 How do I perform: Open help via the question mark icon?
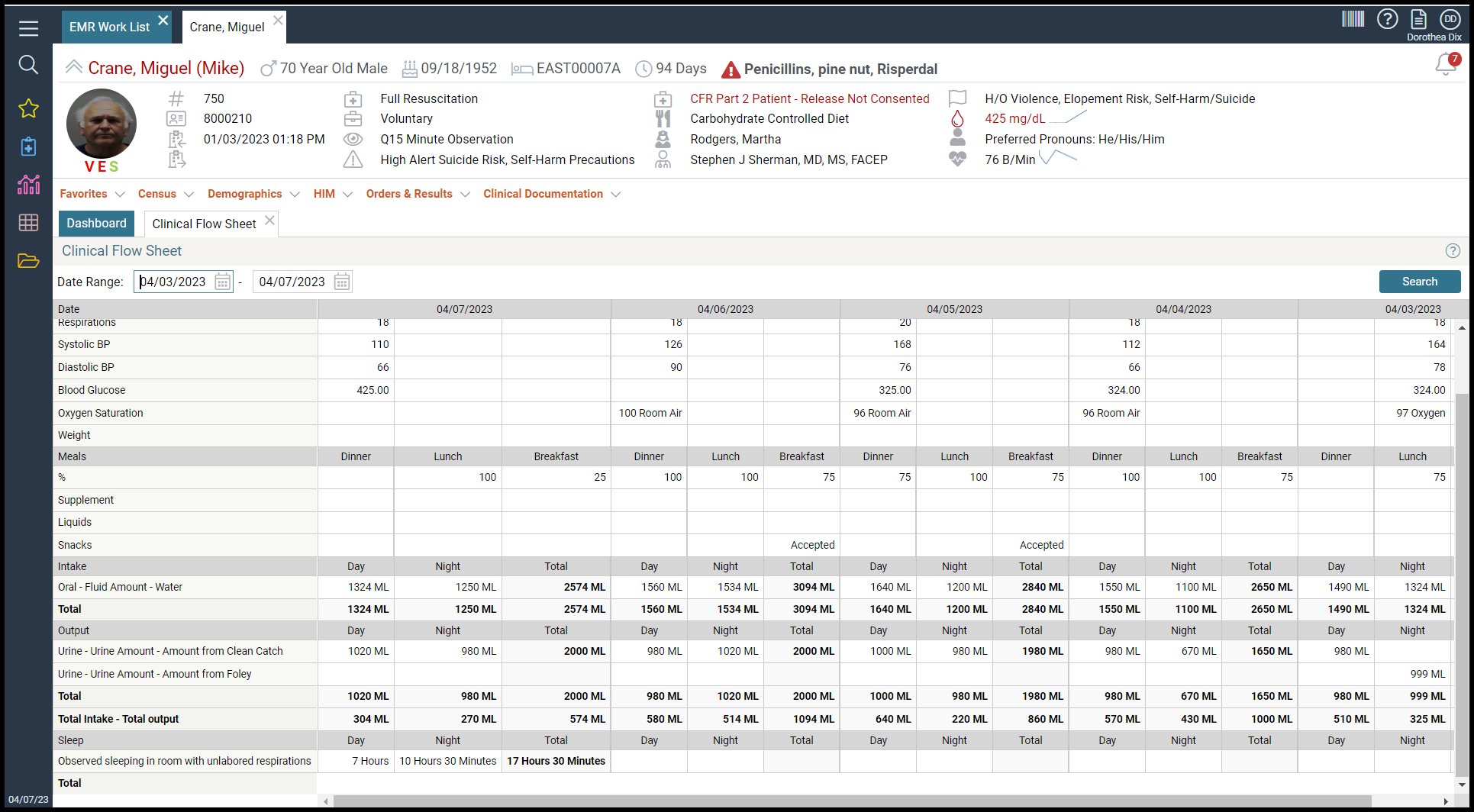(1388, 18)
